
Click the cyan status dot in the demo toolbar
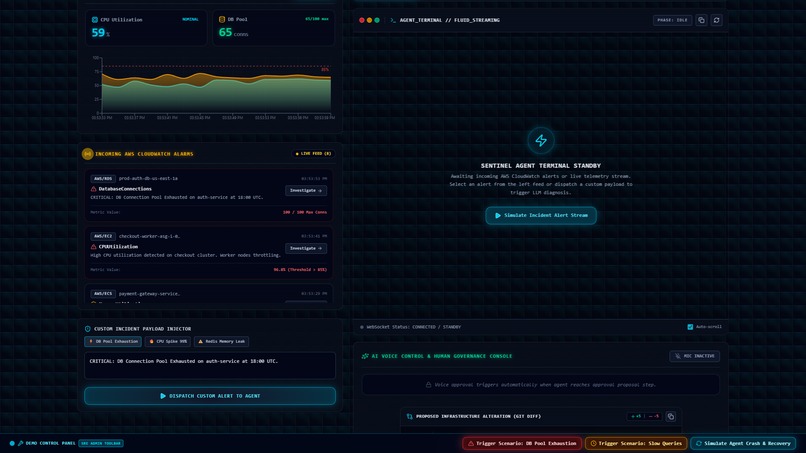coord(12,443)
